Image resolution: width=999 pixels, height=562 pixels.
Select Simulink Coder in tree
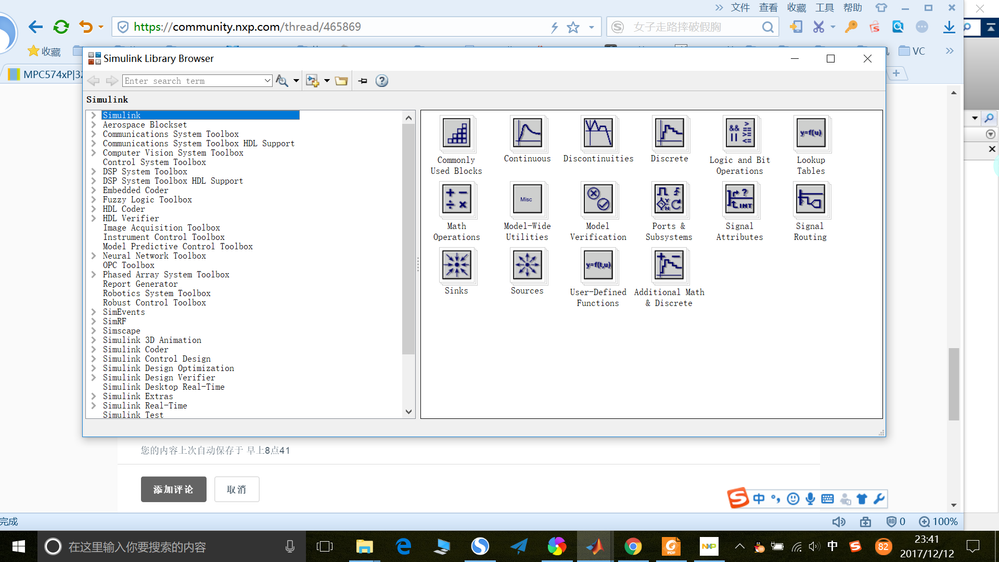(135, 349)
